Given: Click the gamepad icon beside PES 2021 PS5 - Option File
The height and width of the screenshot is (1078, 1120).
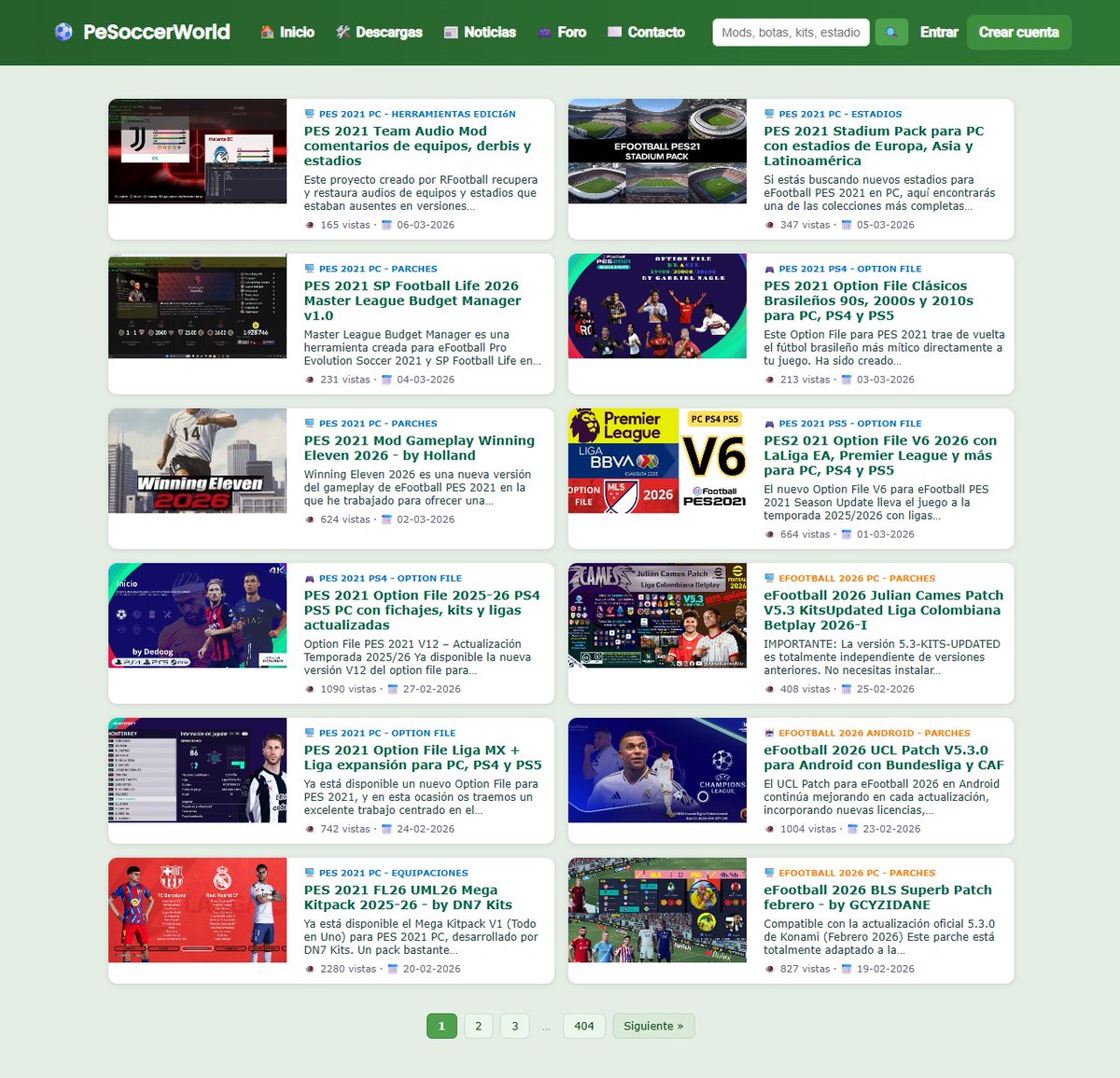Looking at the screenshot, I should 770,424.
